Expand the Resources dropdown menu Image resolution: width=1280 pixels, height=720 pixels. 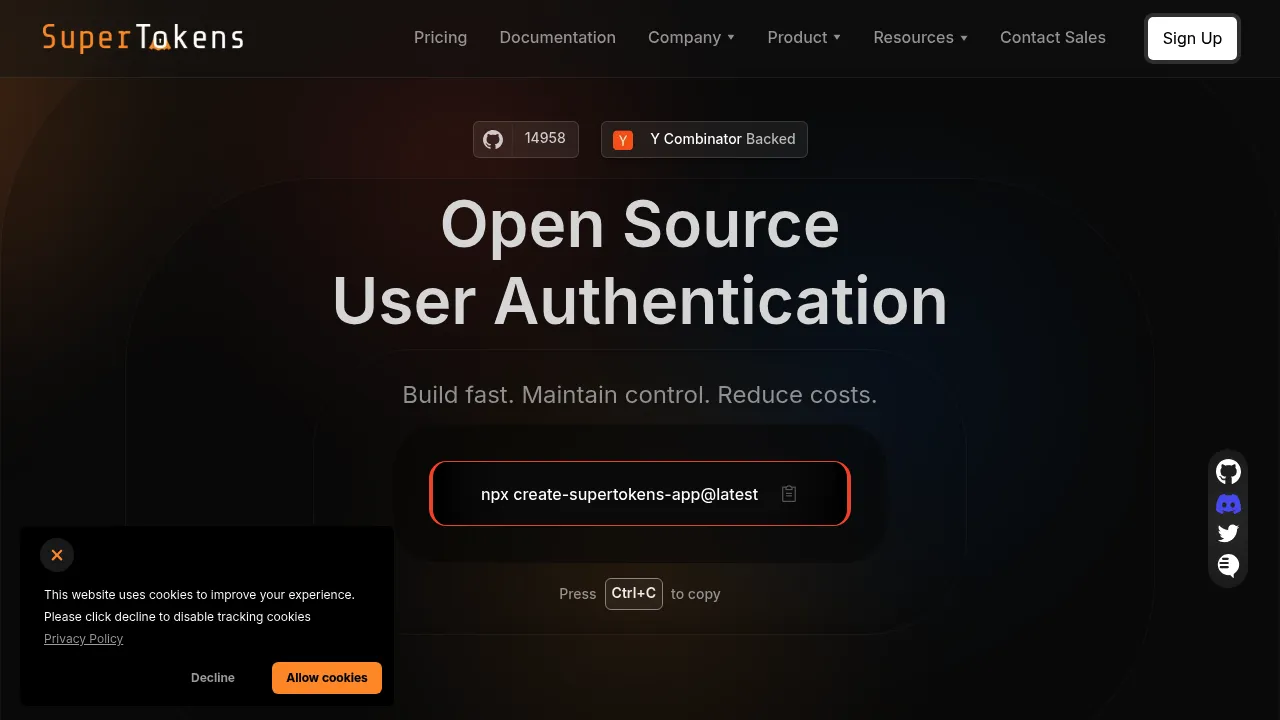(x=920, y=37)
